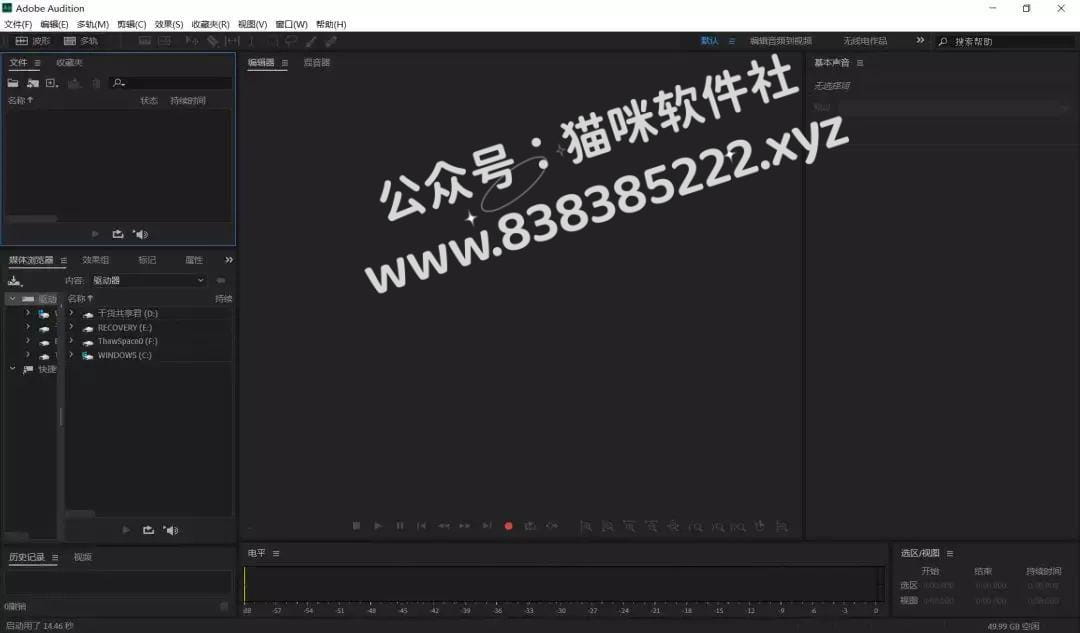1080x633 pixels.
Task: Switch to the Multitrack (多轨) view button
Action: pyautogui.click(x=81, y=41)
